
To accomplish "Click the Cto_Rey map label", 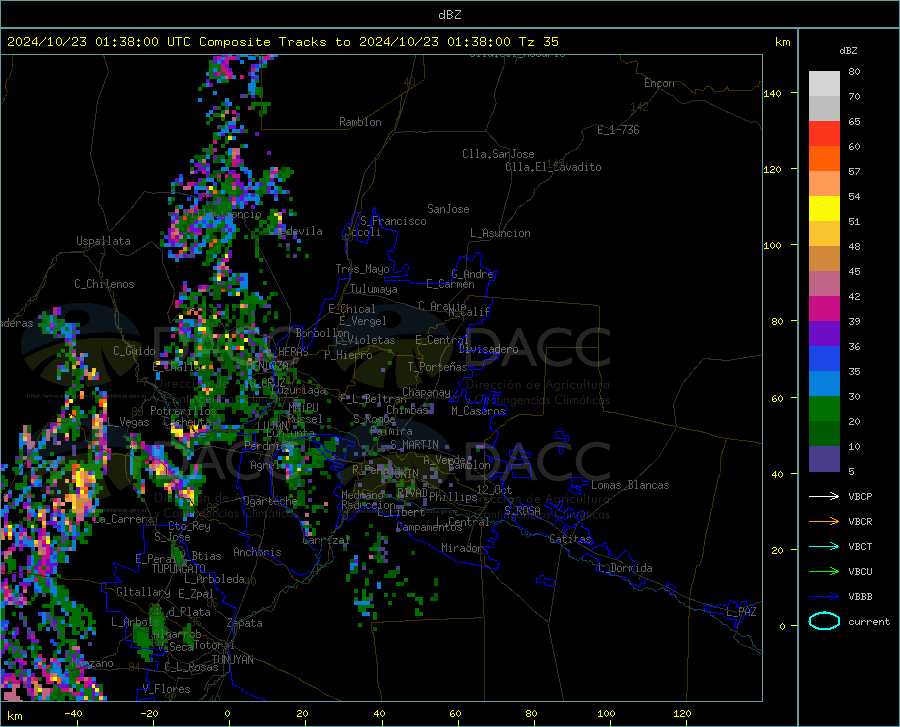I will [189, 526].
